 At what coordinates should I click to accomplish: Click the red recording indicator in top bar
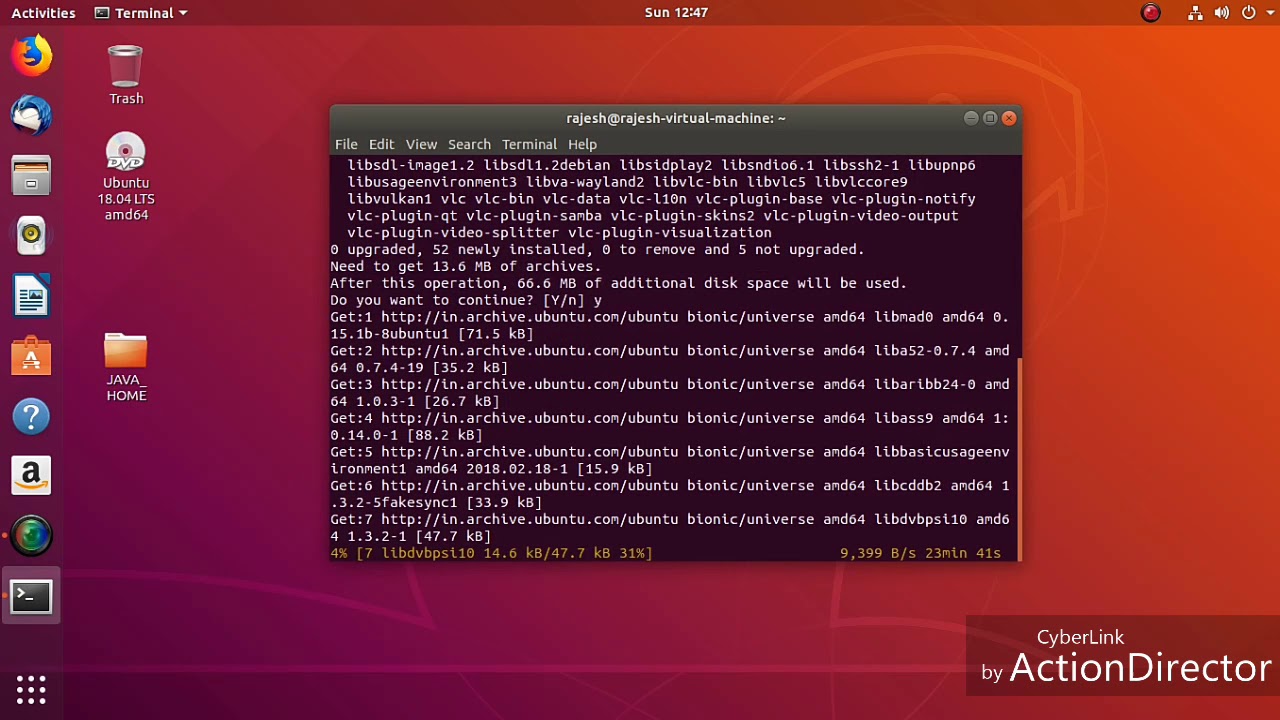pyautogui.click(x=1151, y=13)
